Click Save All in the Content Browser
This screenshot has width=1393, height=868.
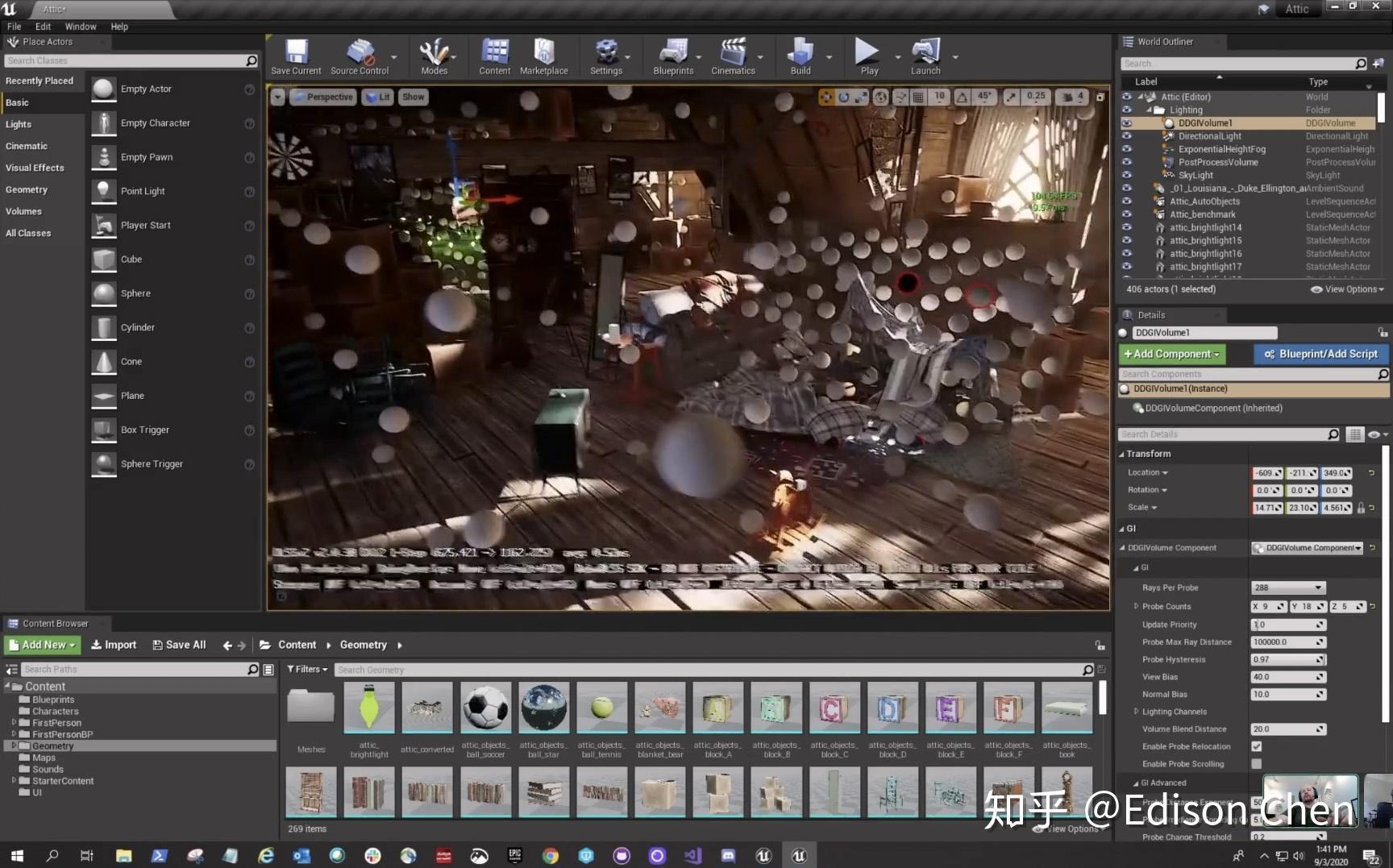click(179, 645)
